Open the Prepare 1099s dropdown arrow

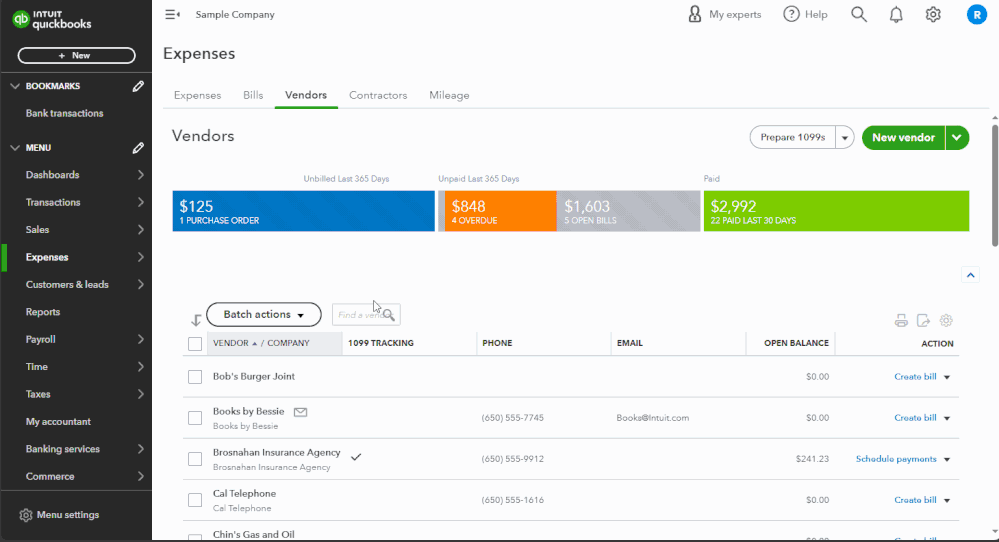[x=845, y=138]
